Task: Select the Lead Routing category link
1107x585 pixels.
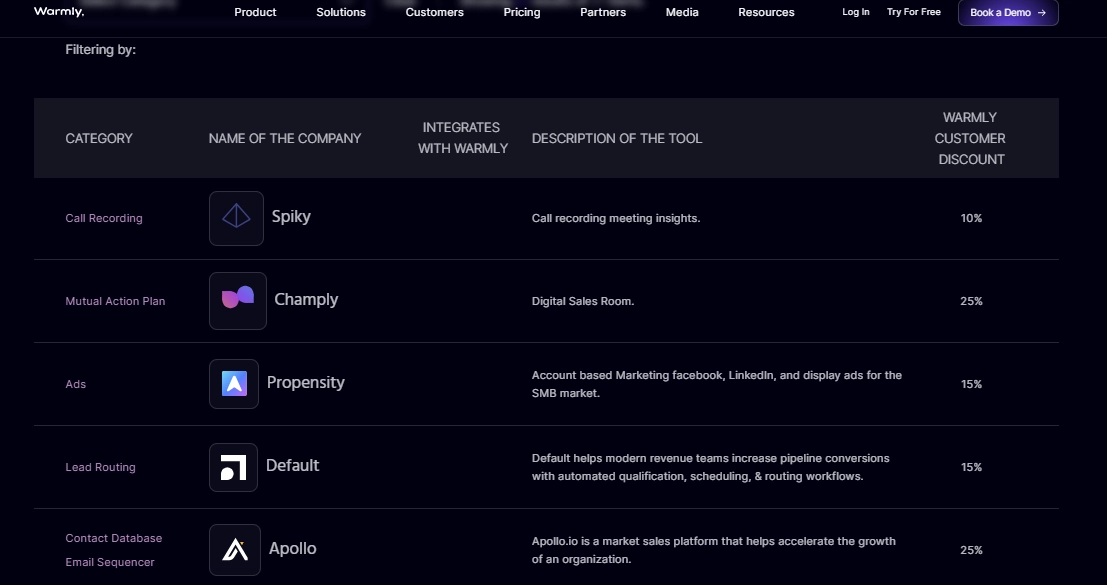Action: [x=100, y=467]
